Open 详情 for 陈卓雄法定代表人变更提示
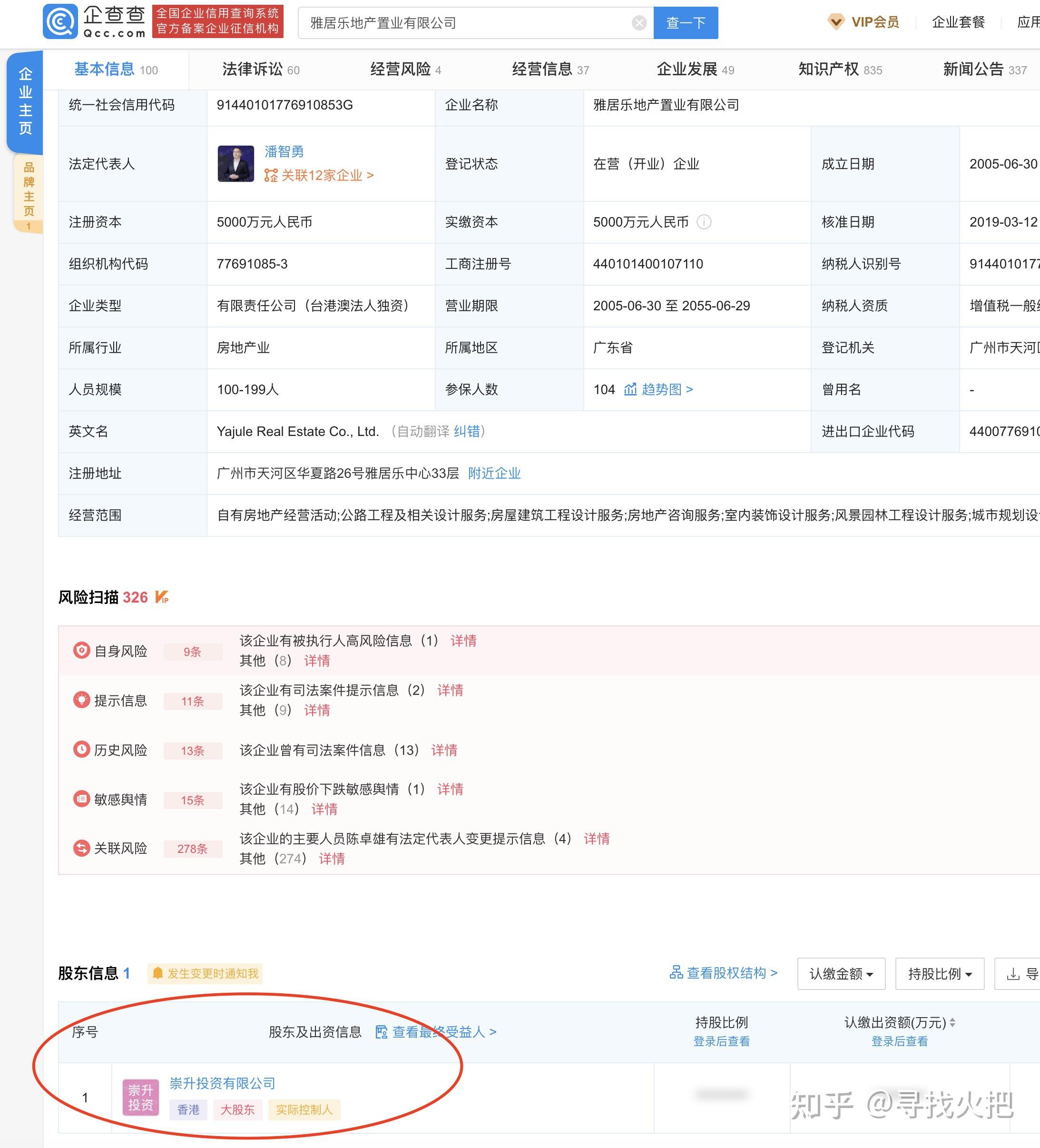1040x1148 pixels. point(597,839)
